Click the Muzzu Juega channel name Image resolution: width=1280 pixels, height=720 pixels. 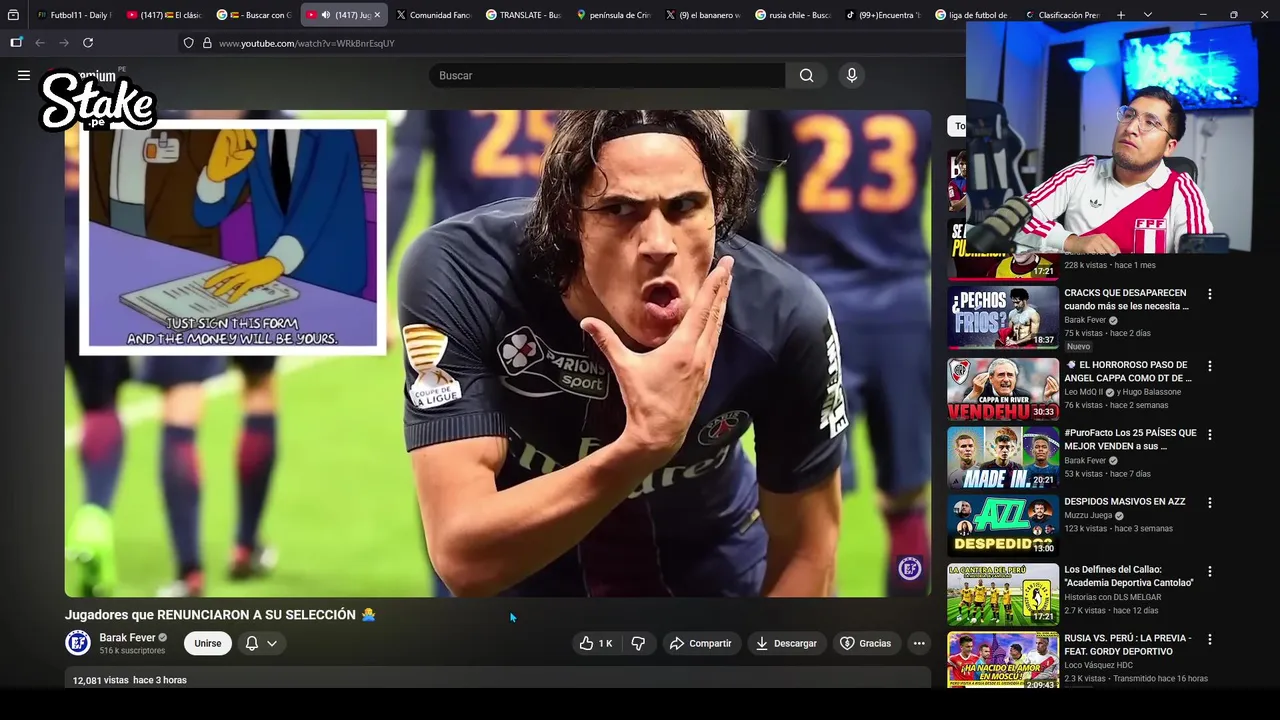coord(1088,515)
